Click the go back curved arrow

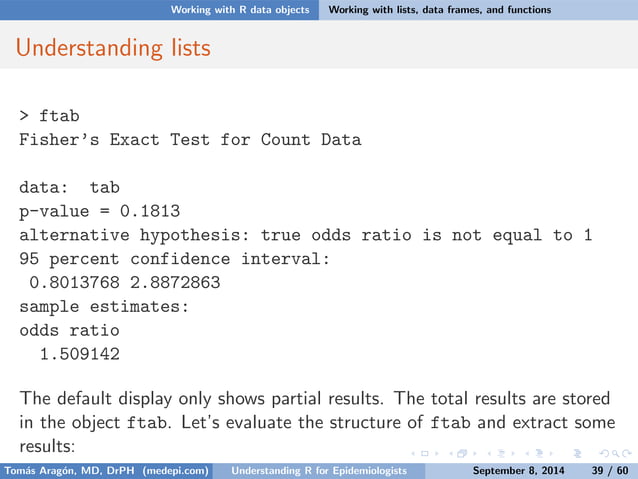point(604,453)
